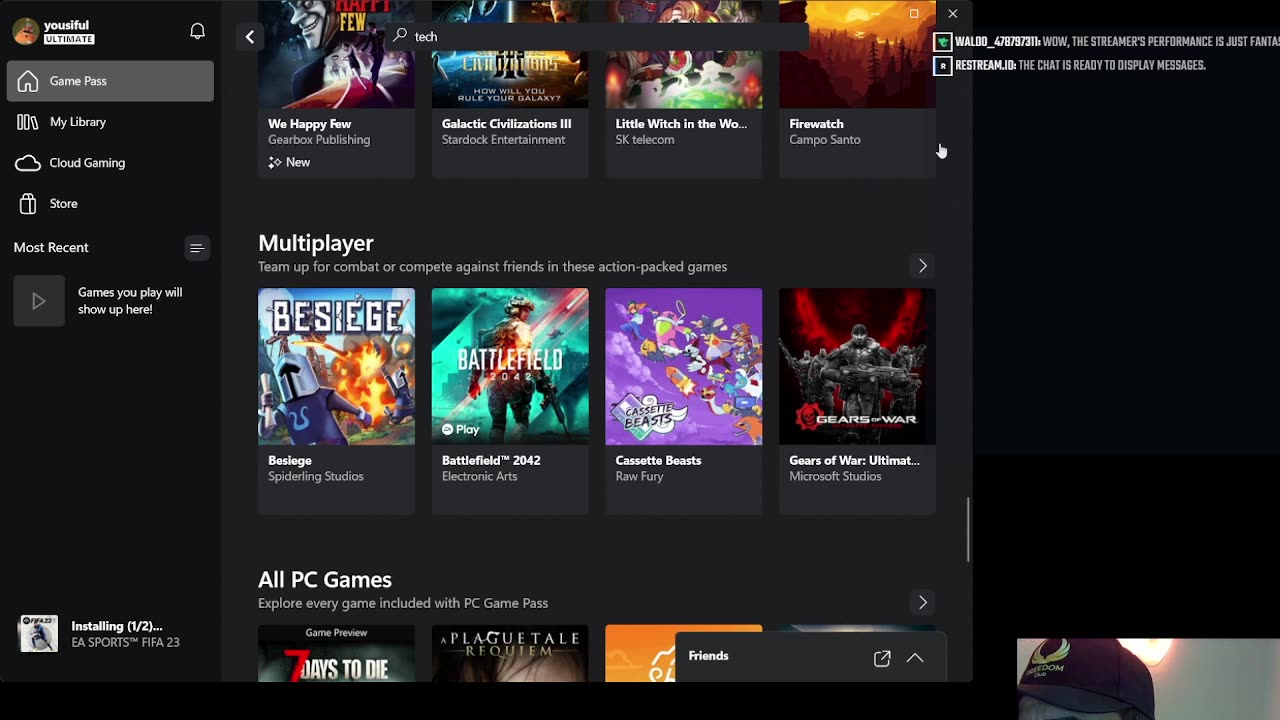The width and height of the screenshot is (1280, 720).
Task: Open the My Library books icon
Action: [28, 122]
